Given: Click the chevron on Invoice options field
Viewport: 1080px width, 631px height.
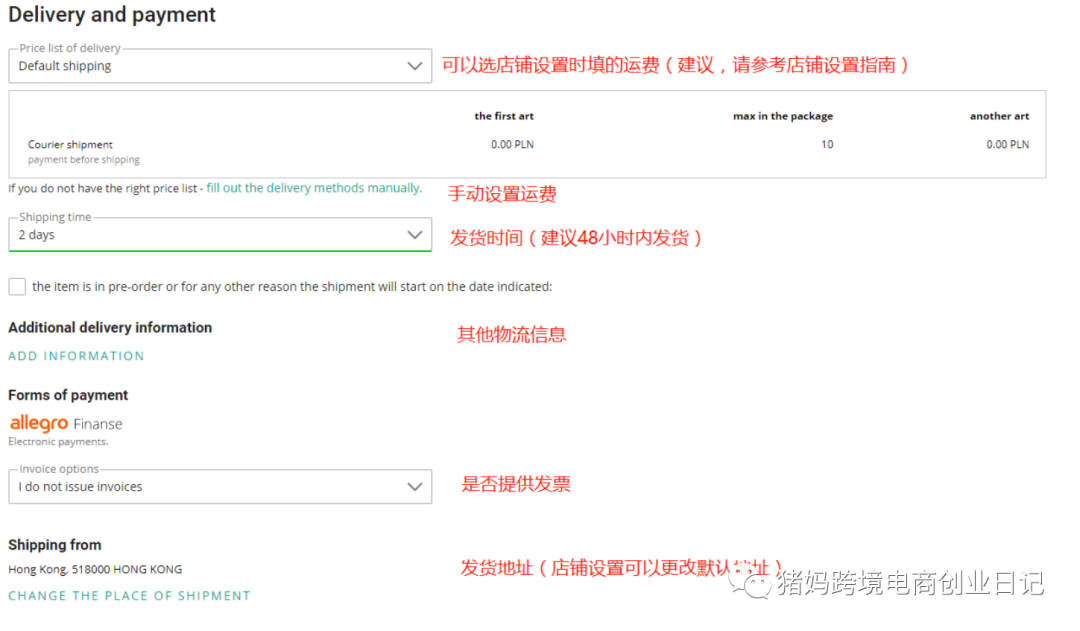Looking at the screenshot, I should (x=415, y=486).
